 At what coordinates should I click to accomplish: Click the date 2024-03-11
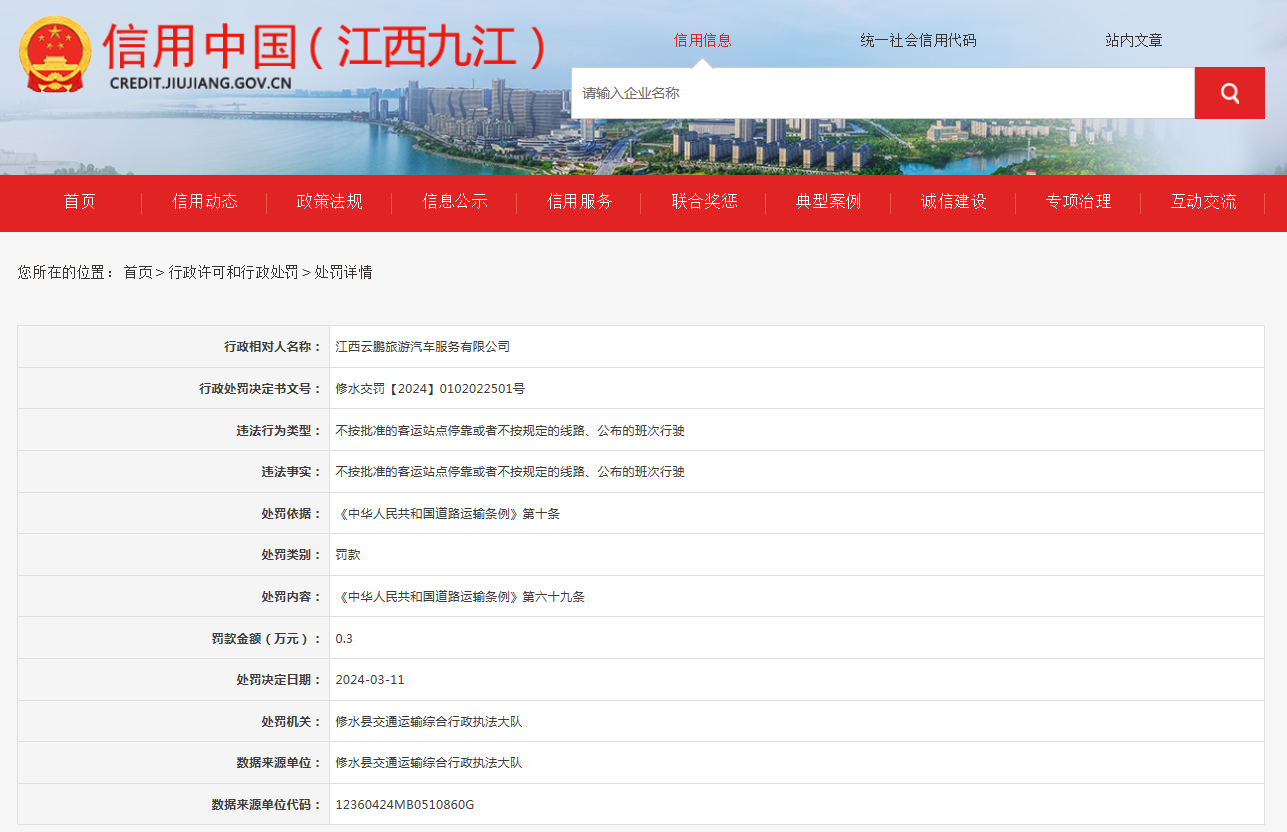point(370,680)
